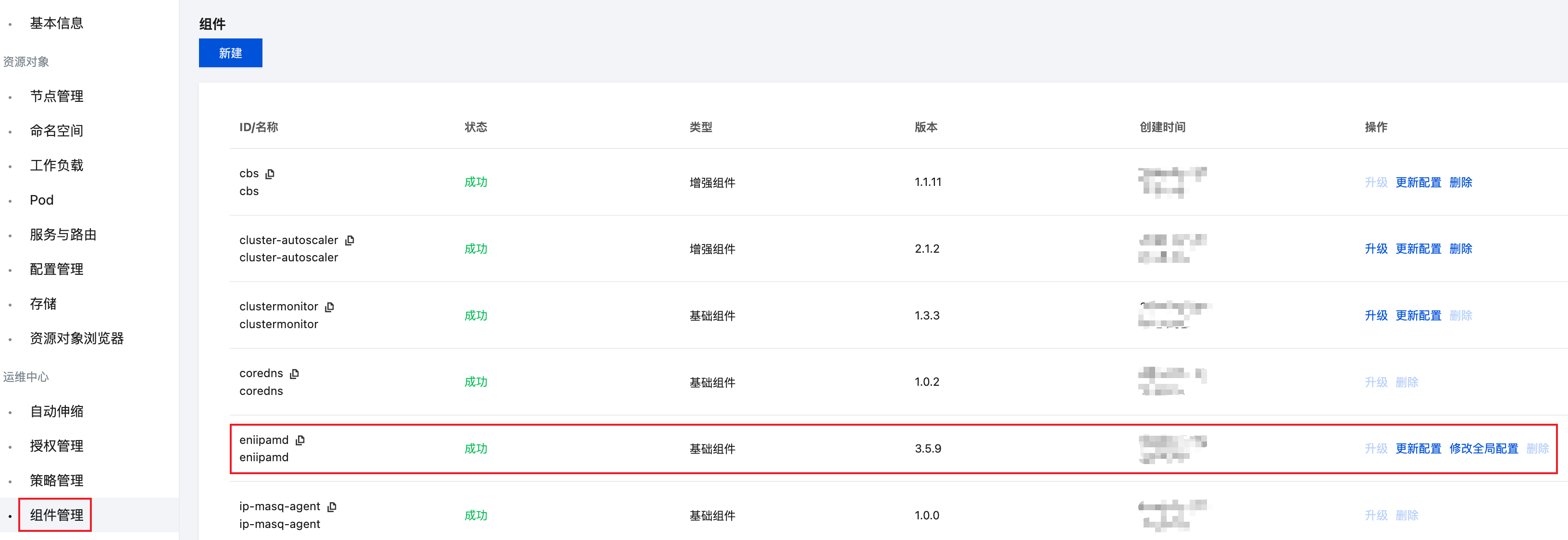Viewport: 1568px width, 540px height.
Task: Open 节点管理 in the sidebar
Action: click(x=57, y=96)
